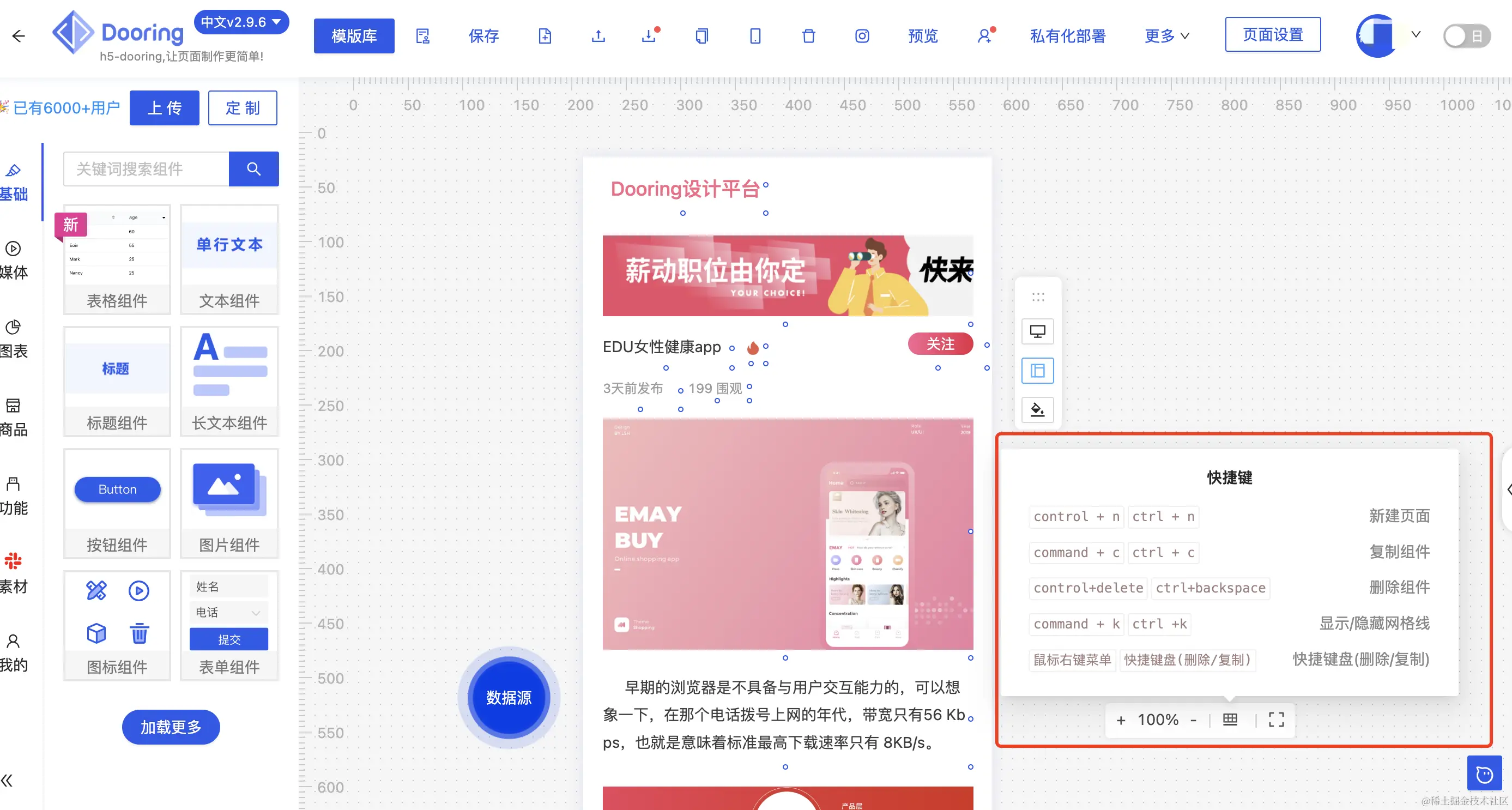The height and width of the screenshot is (810, 1512).
Task: Select the 图表 sidebar tab
Action: (14, 338)
